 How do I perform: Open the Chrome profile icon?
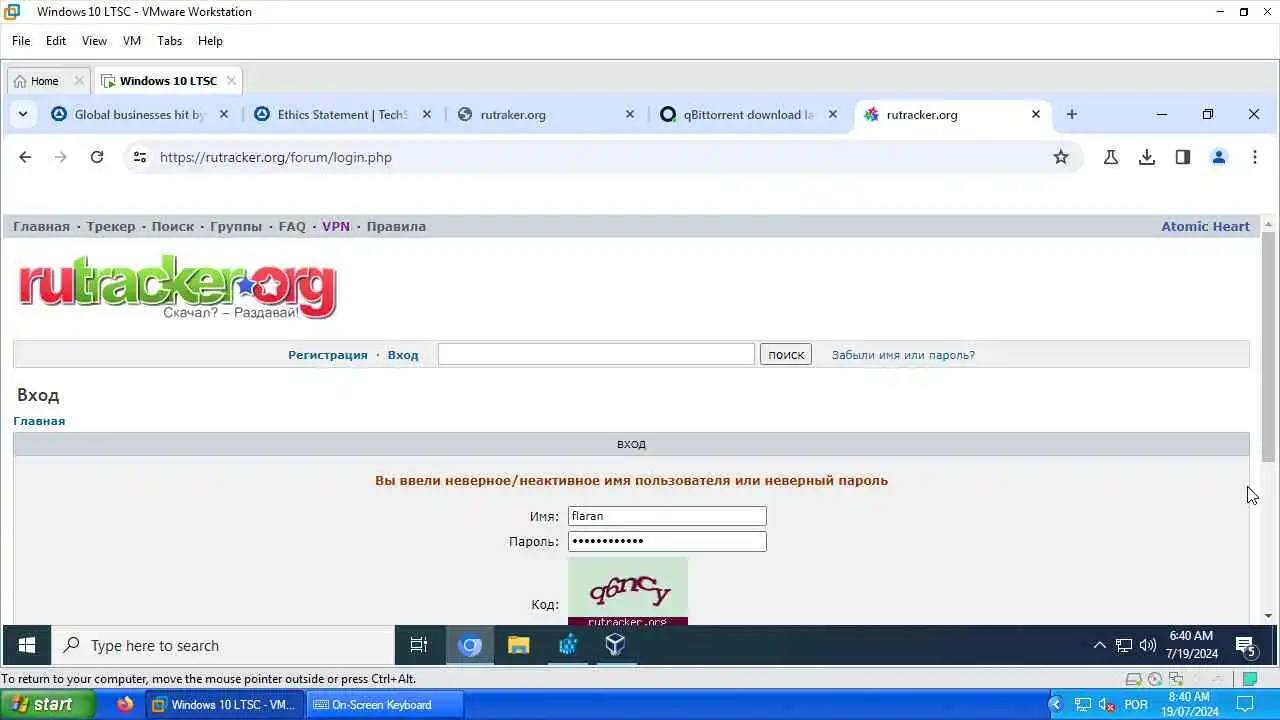[1219, 157]
